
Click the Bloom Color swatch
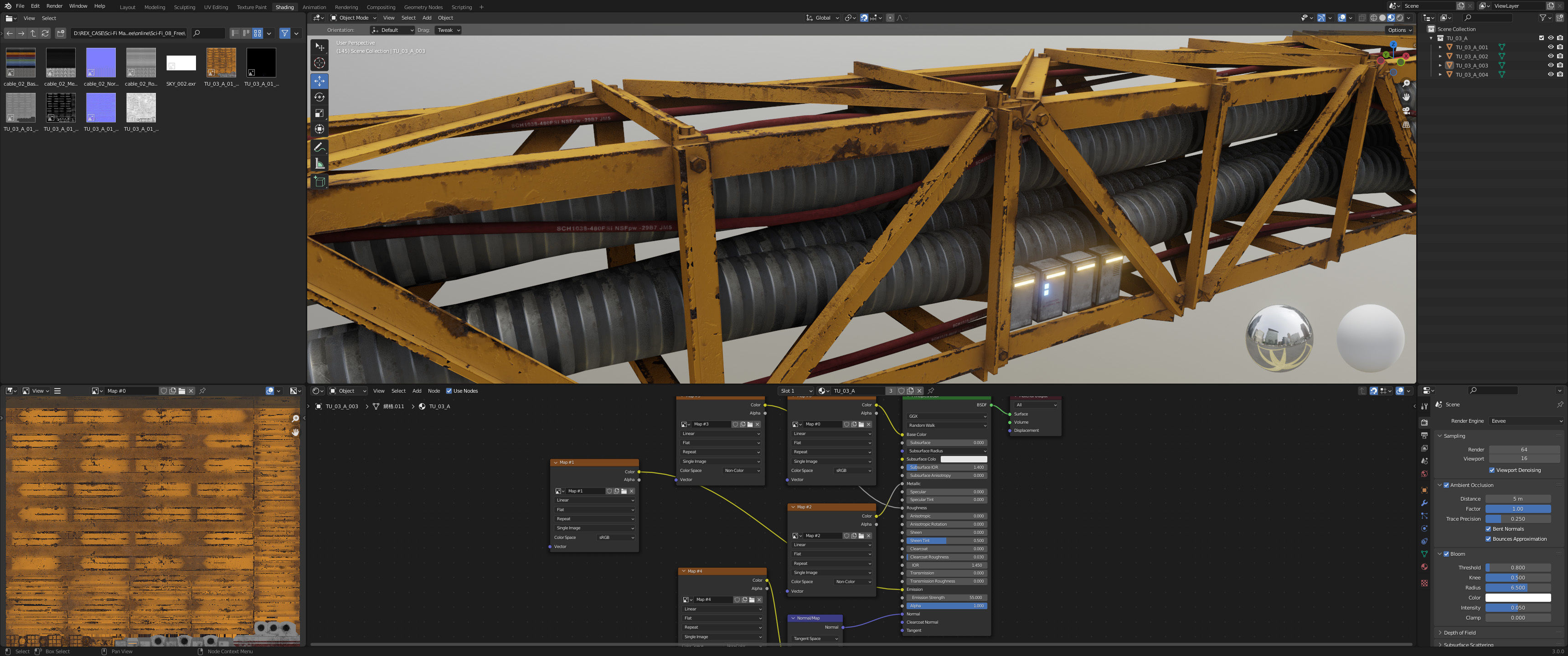[x=1518, y=598]
